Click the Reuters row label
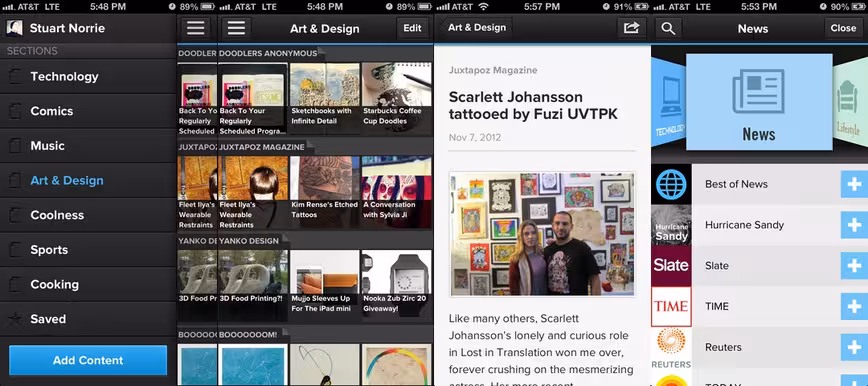Image resolution: width=868 pixels, height=386 pixels. [723, 347]
